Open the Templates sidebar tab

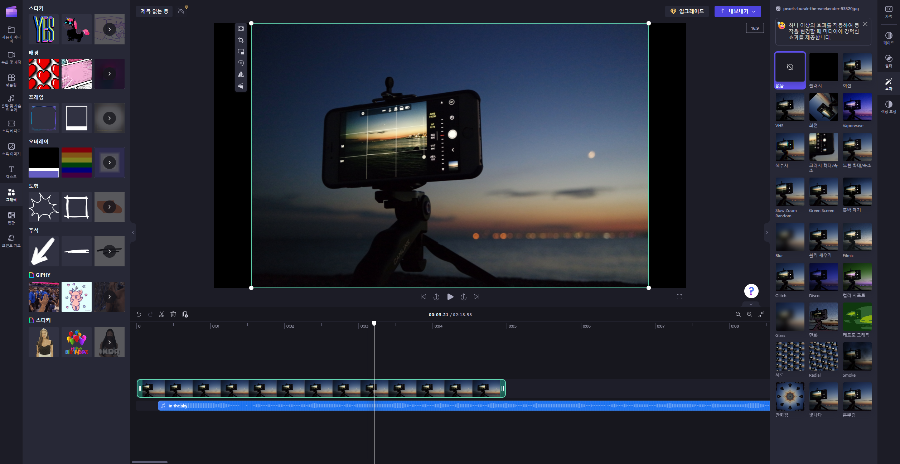click(11, 79)
